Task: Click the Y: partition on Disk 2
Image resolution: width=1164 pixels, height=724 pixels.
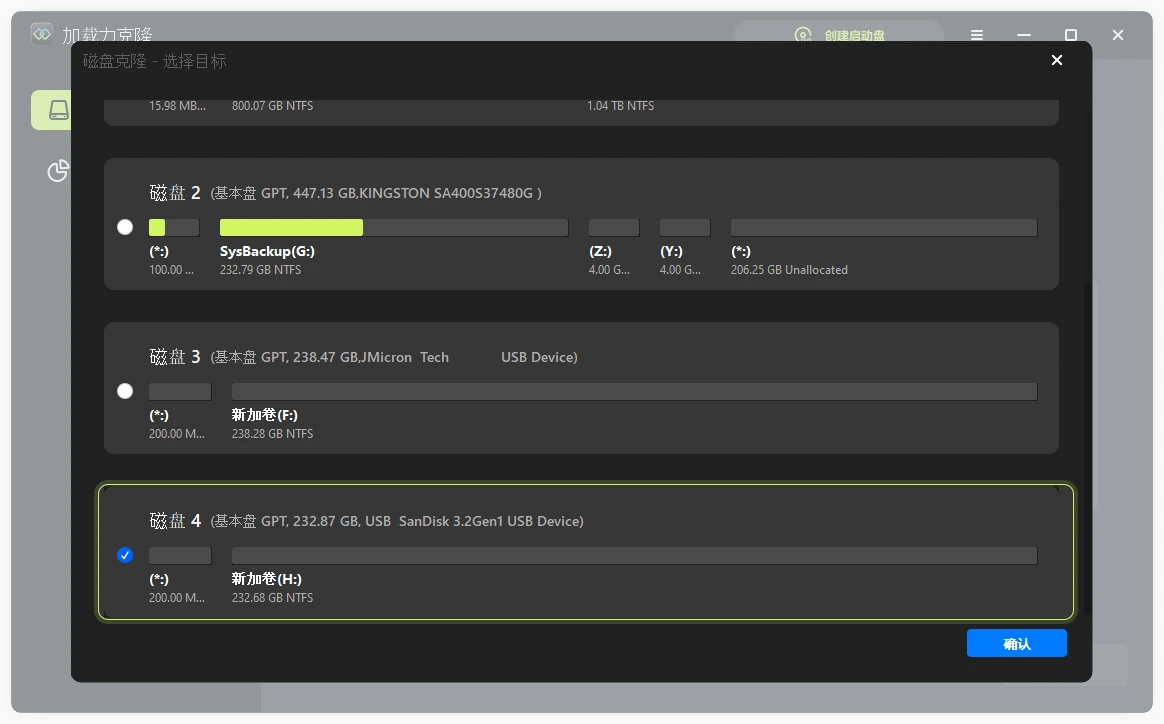Action: tap(684, 228)
